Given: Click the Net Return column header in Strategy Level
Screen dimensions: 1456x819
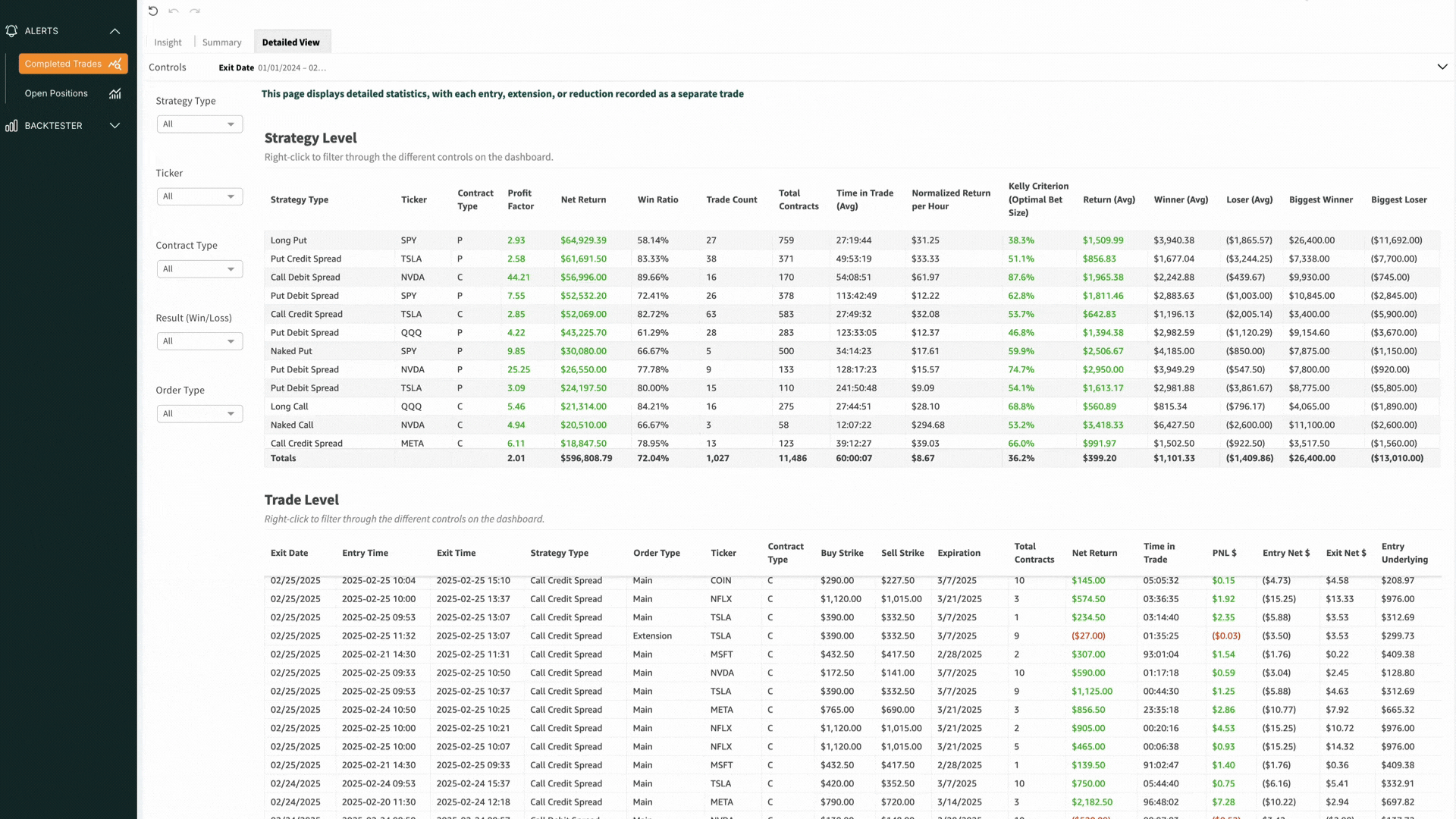Looking at the screenshot, I should [x=583, y=199].
